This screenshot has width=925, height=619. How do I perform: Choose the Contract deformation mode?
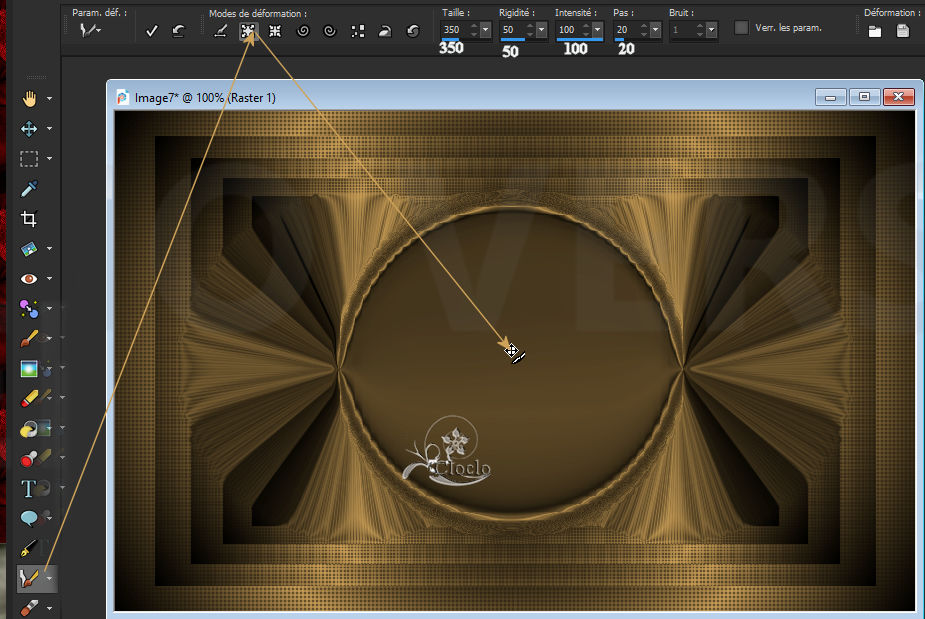click(x=275, y=31)
